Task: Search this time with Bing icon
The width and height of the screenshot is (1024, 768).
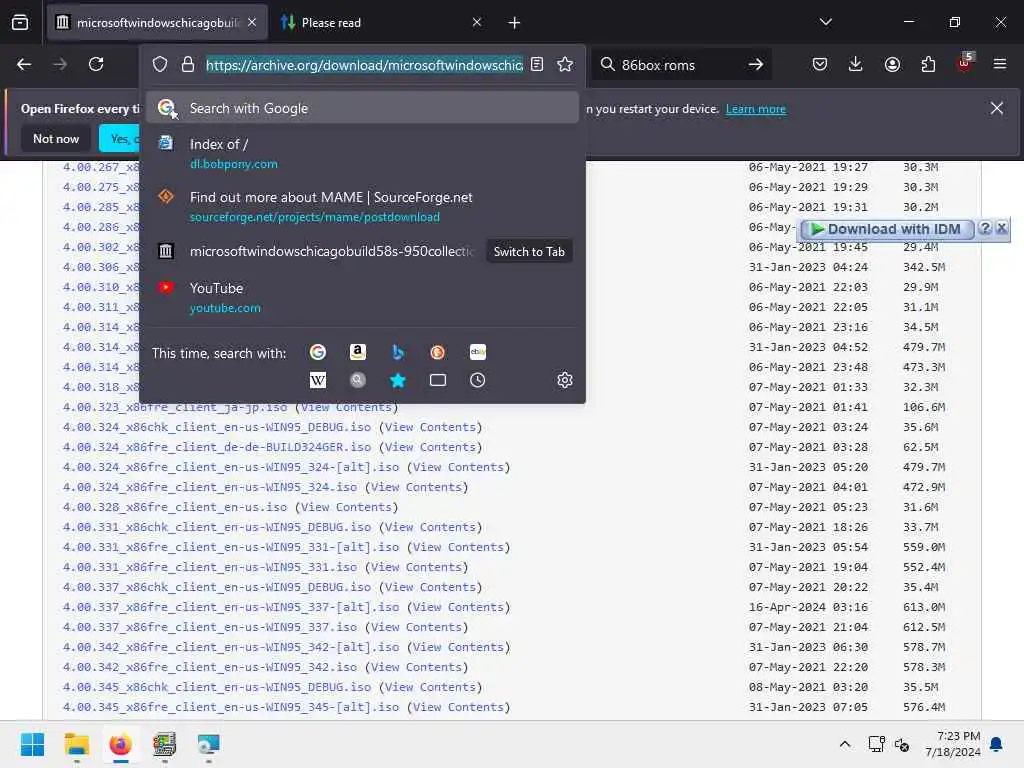Action: point(398,353)
